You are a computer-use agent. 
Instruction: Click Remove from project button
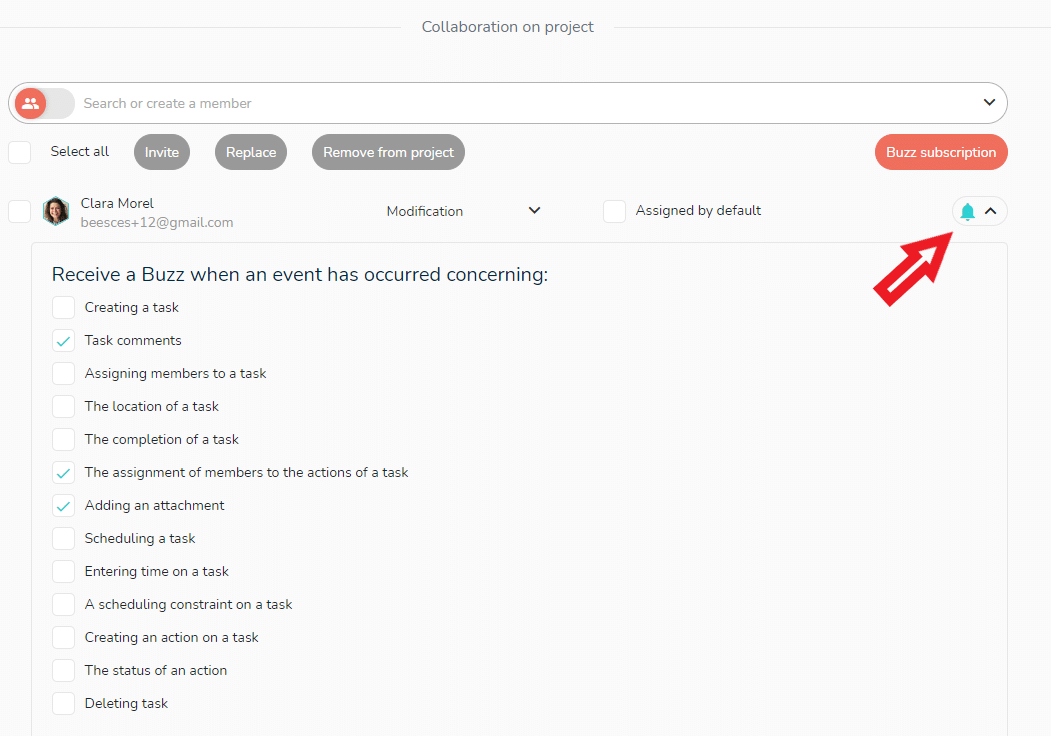point(388,152)
